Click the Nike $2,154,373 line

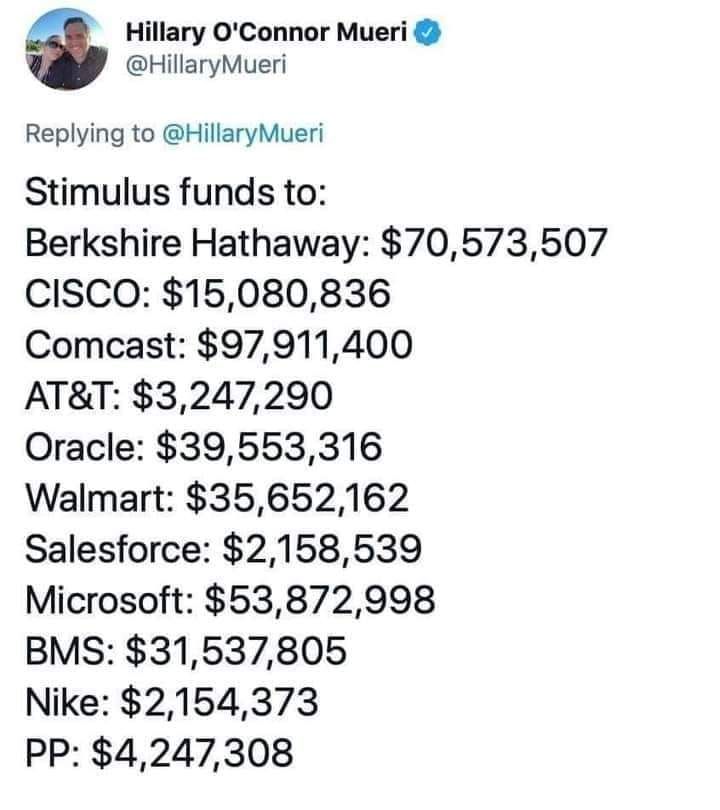pos(172,702)
